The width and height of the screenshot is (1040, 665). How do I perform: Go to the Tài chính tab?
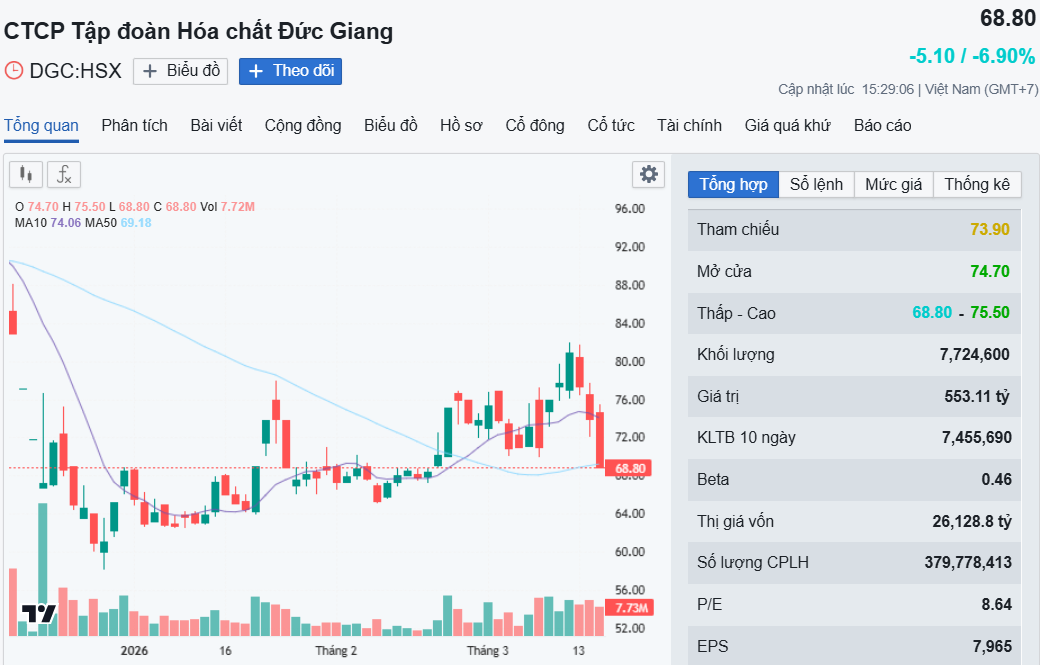pyautogui.click(x=689, y=125)
